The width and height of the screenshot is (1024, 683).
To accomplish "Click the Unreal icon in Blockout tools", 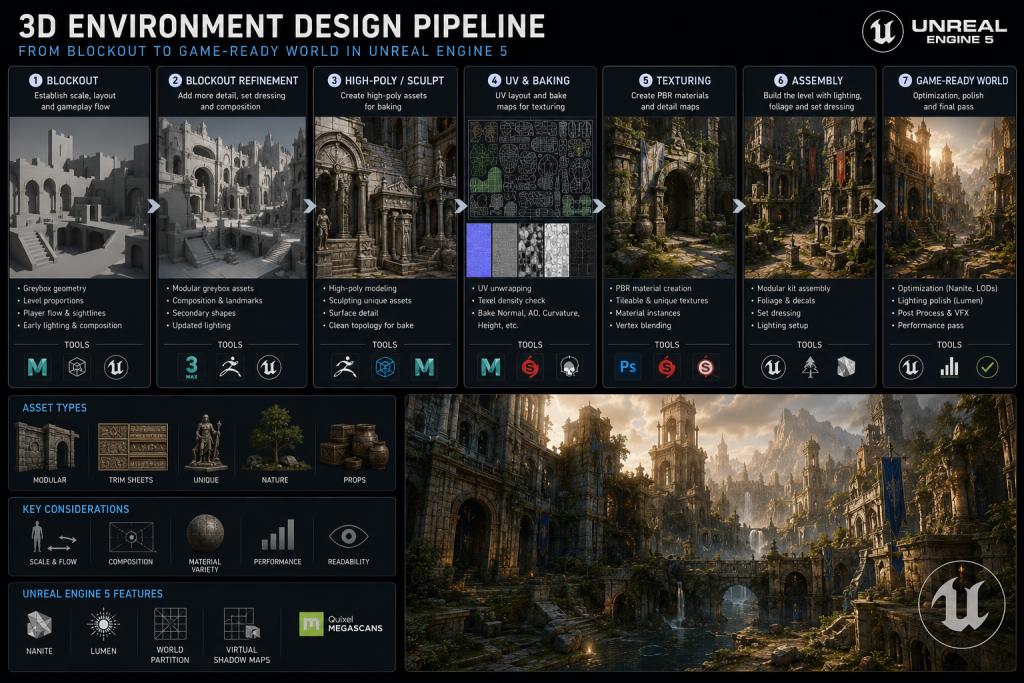I will [116, 367].
